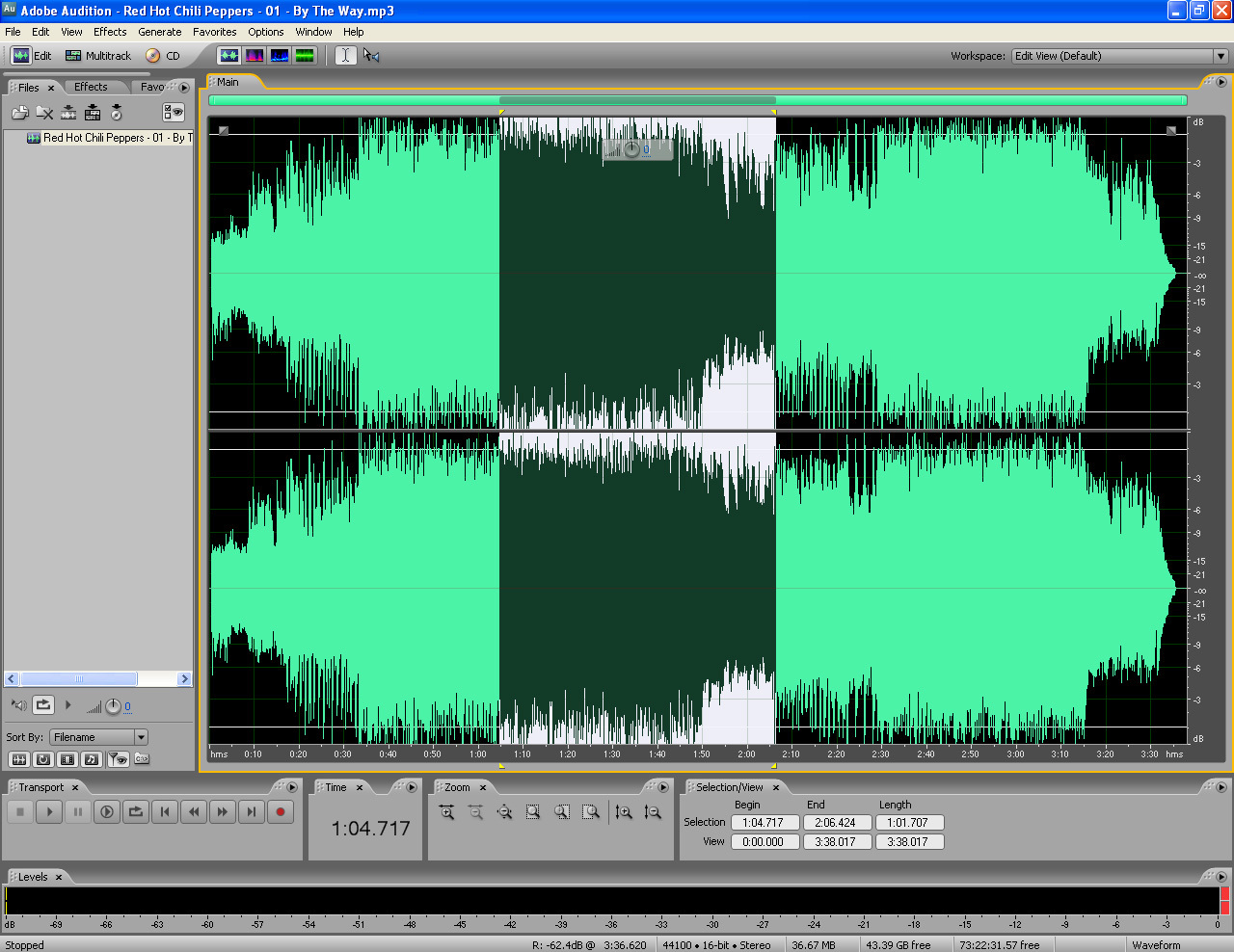Click Zoom In Horizontally icon
The width and height of the screenshot is (1234, 952).
click(446, 812)
